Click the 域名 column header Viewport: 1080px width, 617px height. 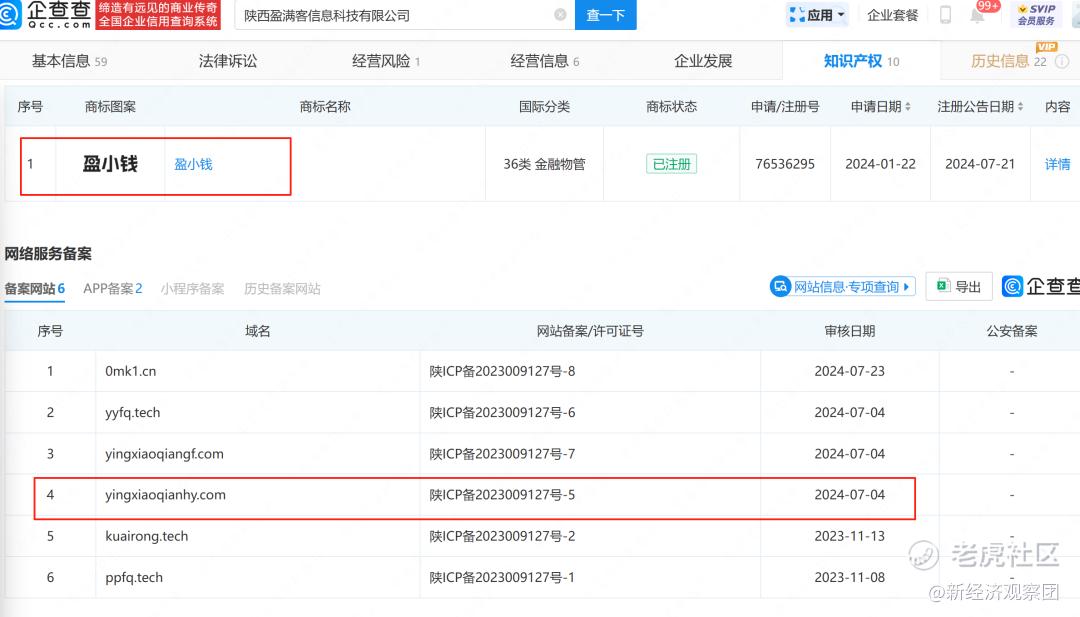click(258, 331)
